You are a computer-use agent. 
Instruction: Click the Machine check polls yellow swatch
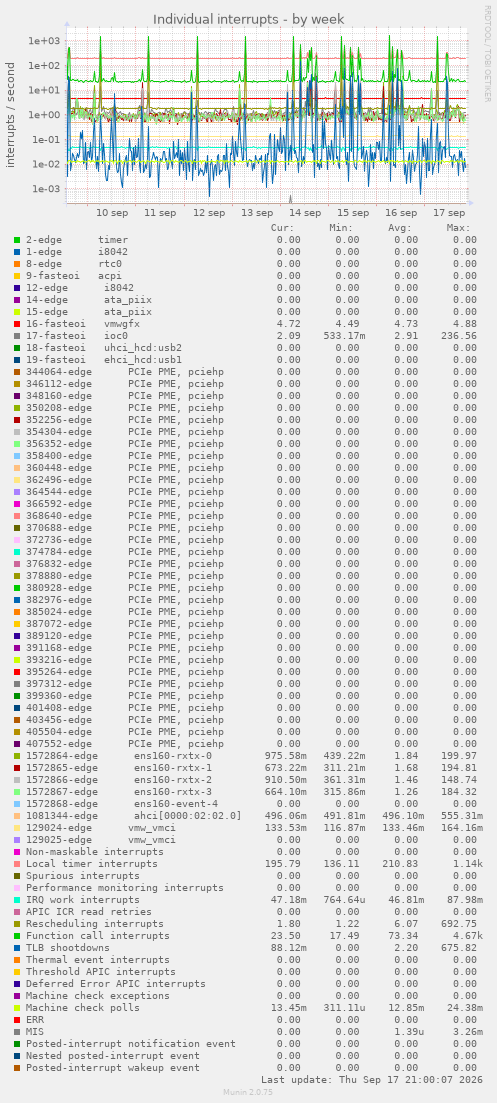click(x=17, y=1007)
